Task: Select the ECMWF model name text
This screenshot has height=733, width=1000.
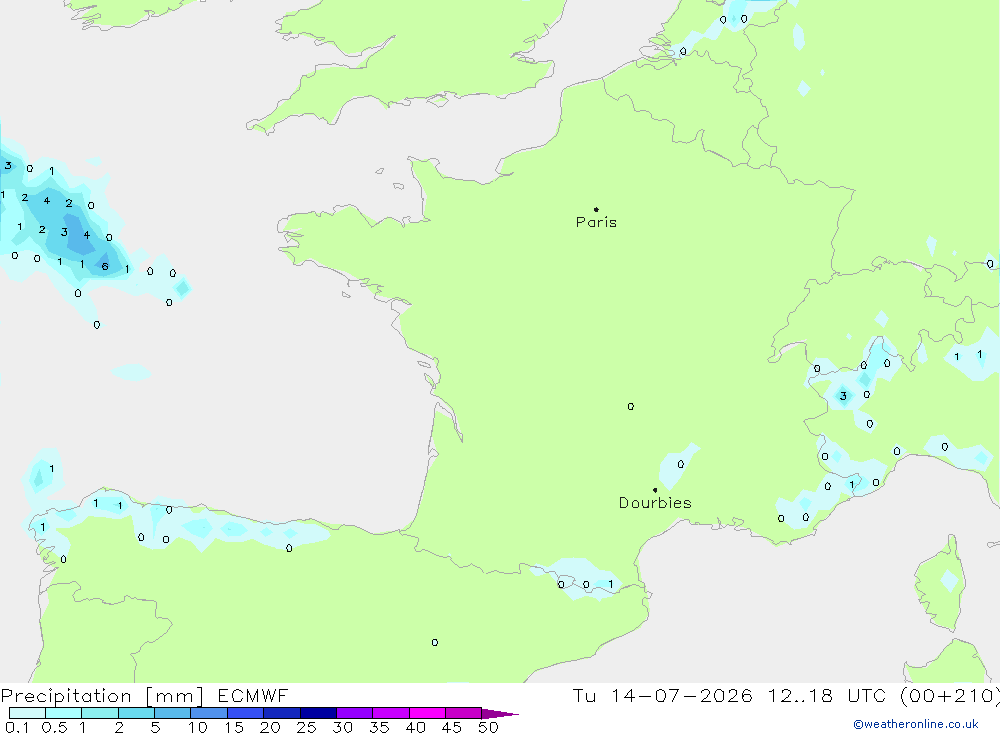Action: (x=253, y=695)
